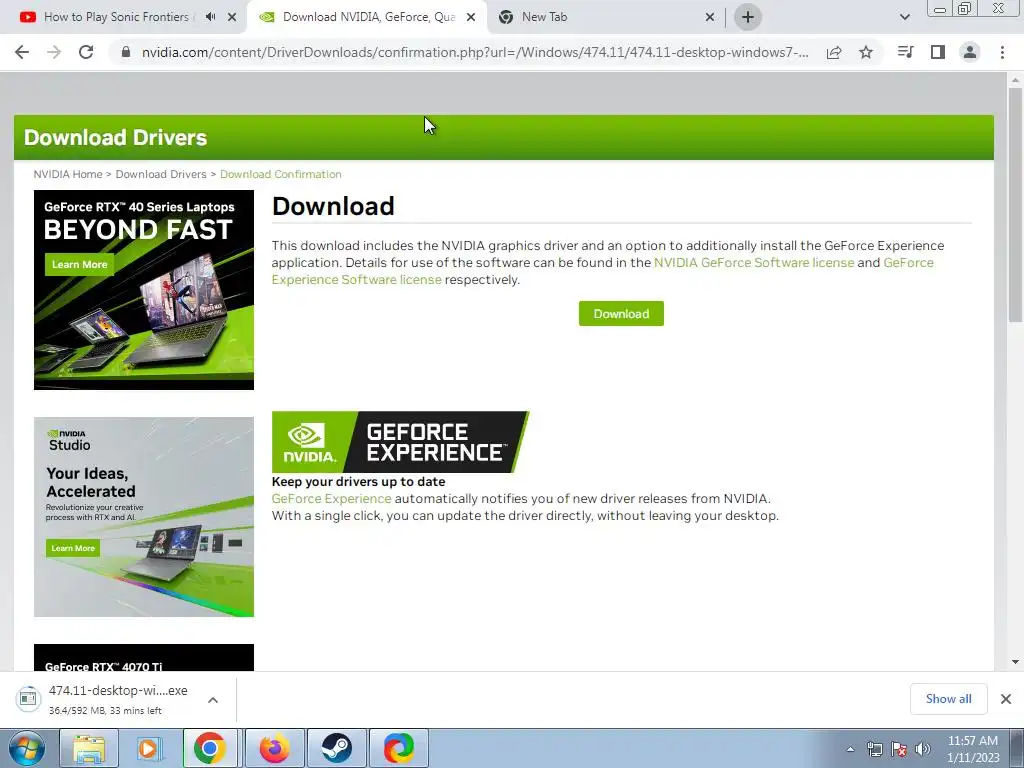1024x768 pixels.
Task: Open a new tab with the plus button
Action: pos(748,17)
